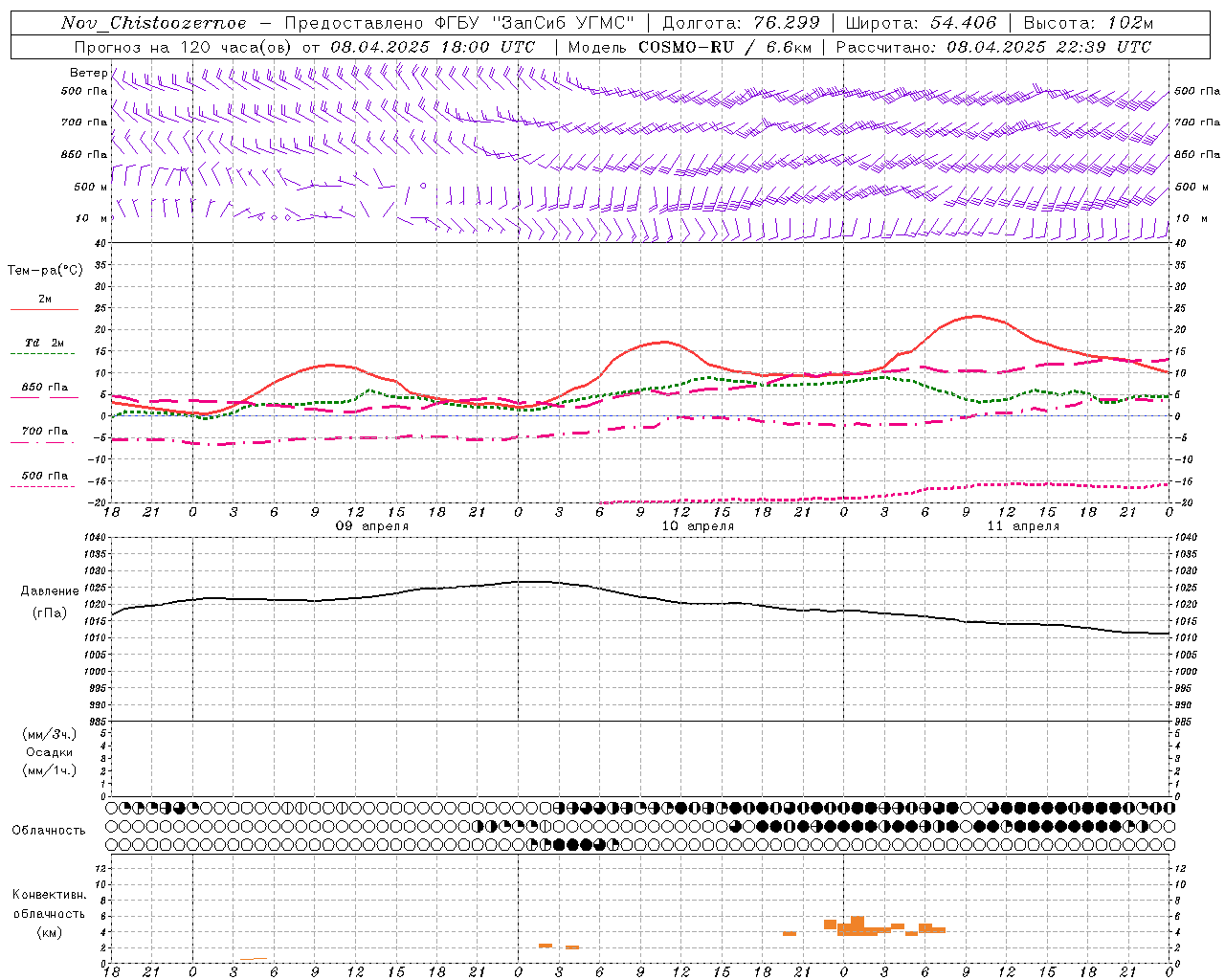
Task: Click the '11 апреля' date label
Action: coord(1023,526)
